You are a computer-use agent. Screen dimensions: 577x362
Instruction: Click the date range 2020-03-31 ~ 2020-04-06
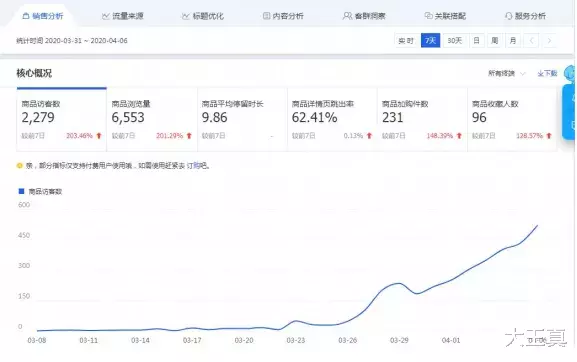[86, 40]
